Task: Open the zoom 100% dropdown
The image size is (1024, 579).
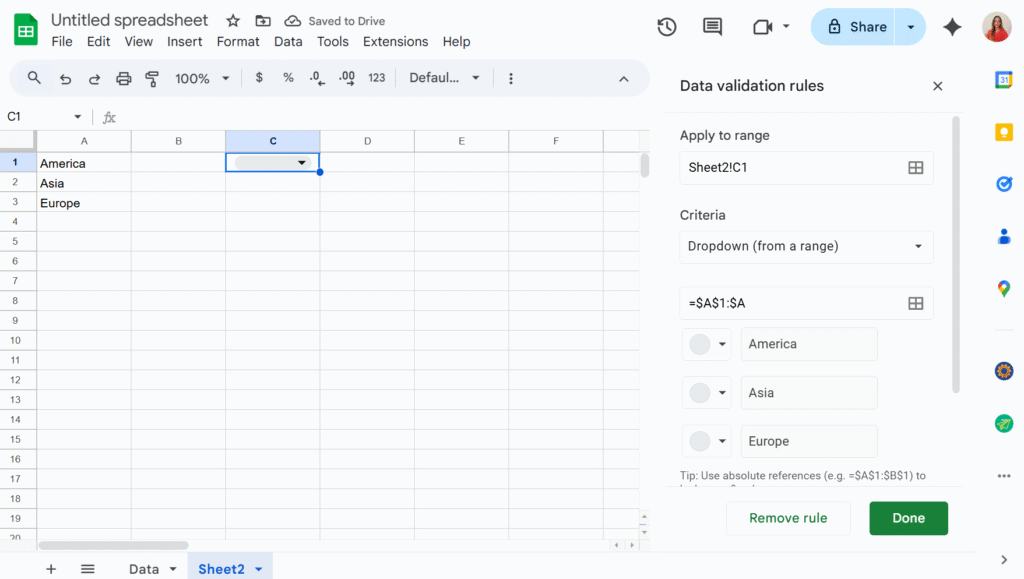Action: pos(202,78)
